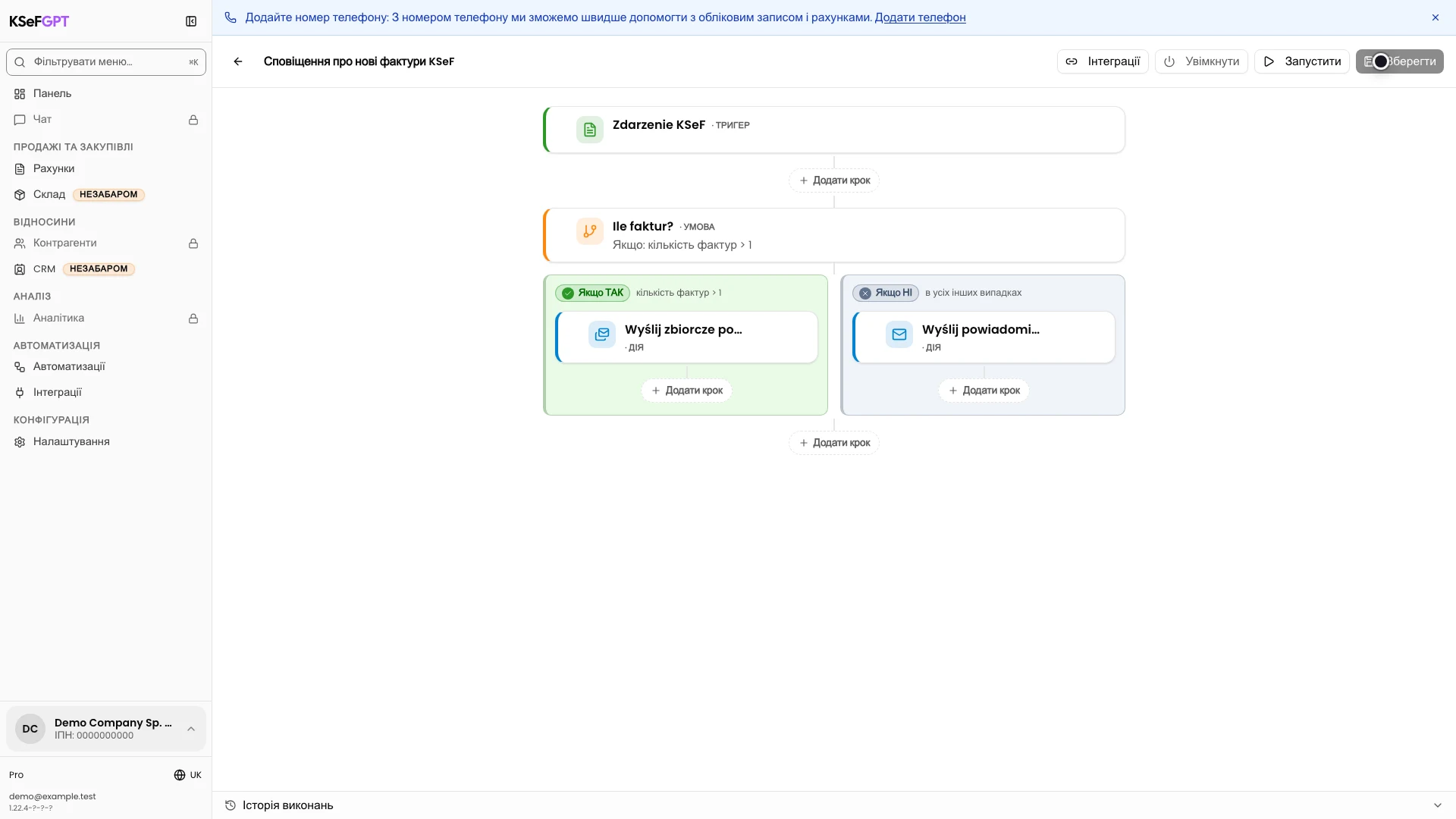Open Інтеграції in the sidebar
Screen dimensions: 1456x819
106,392
